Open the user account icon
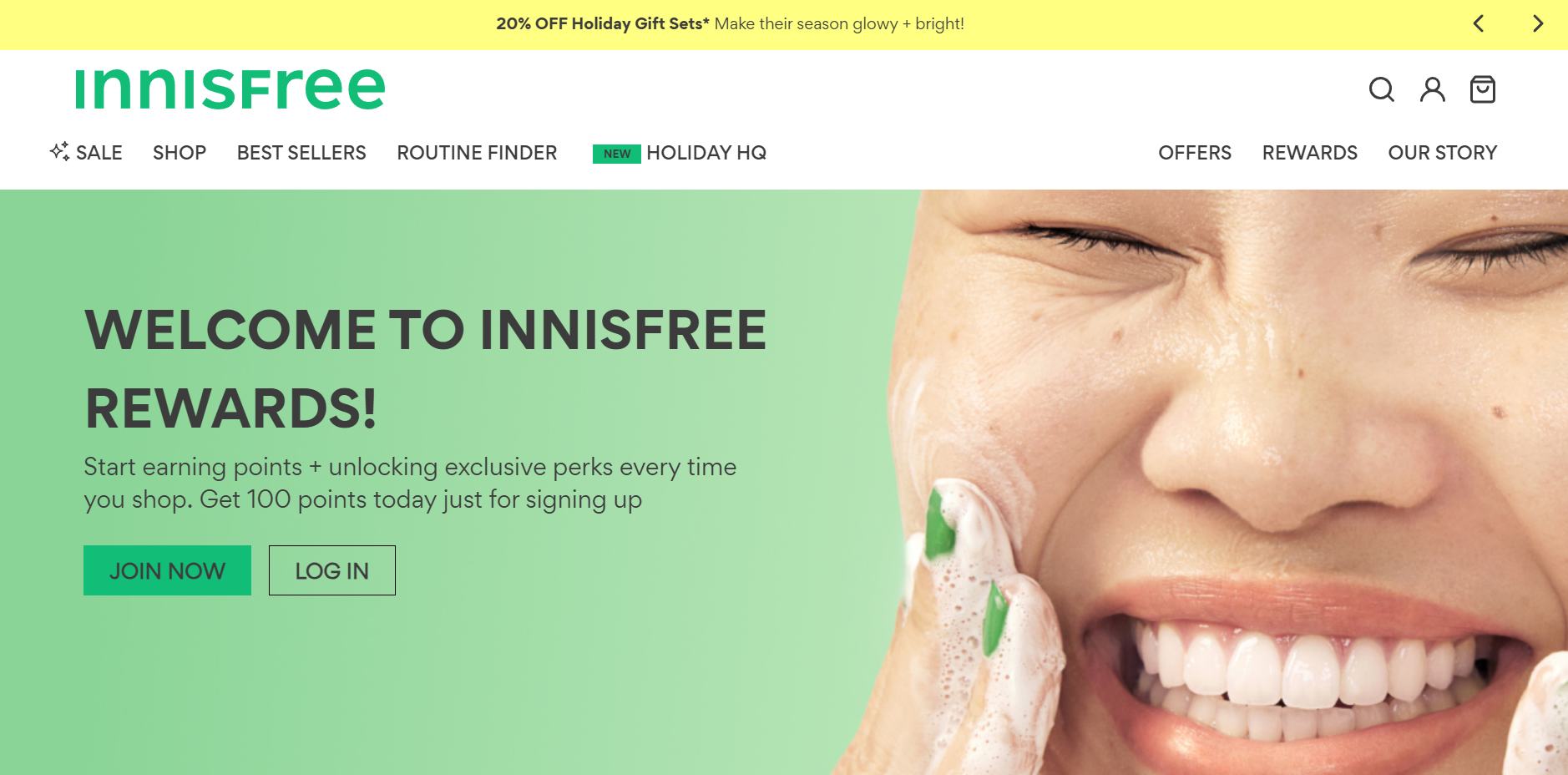Screen dimensions: 1568x775 (x=1433, y=89)
